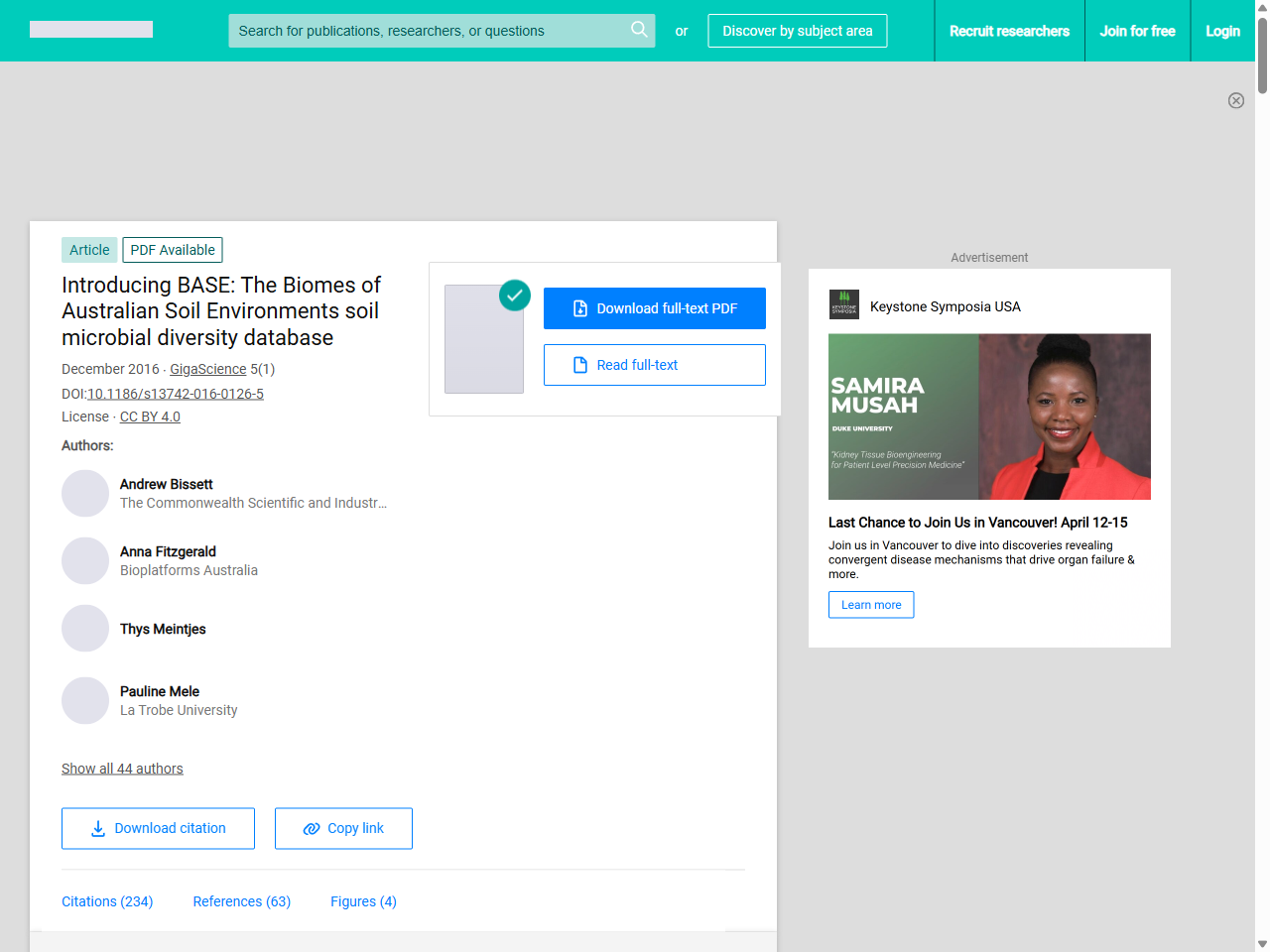The height and width of the screenshot is (952, 1270).
Task: Click the search magnifier icon
Action: [x=639, y=30]
